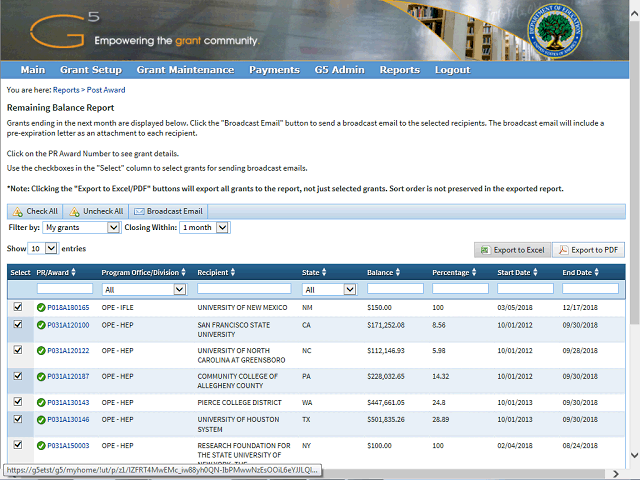
Task: Uncheck the University of New Mexico row
Action: tap(17, 308)
